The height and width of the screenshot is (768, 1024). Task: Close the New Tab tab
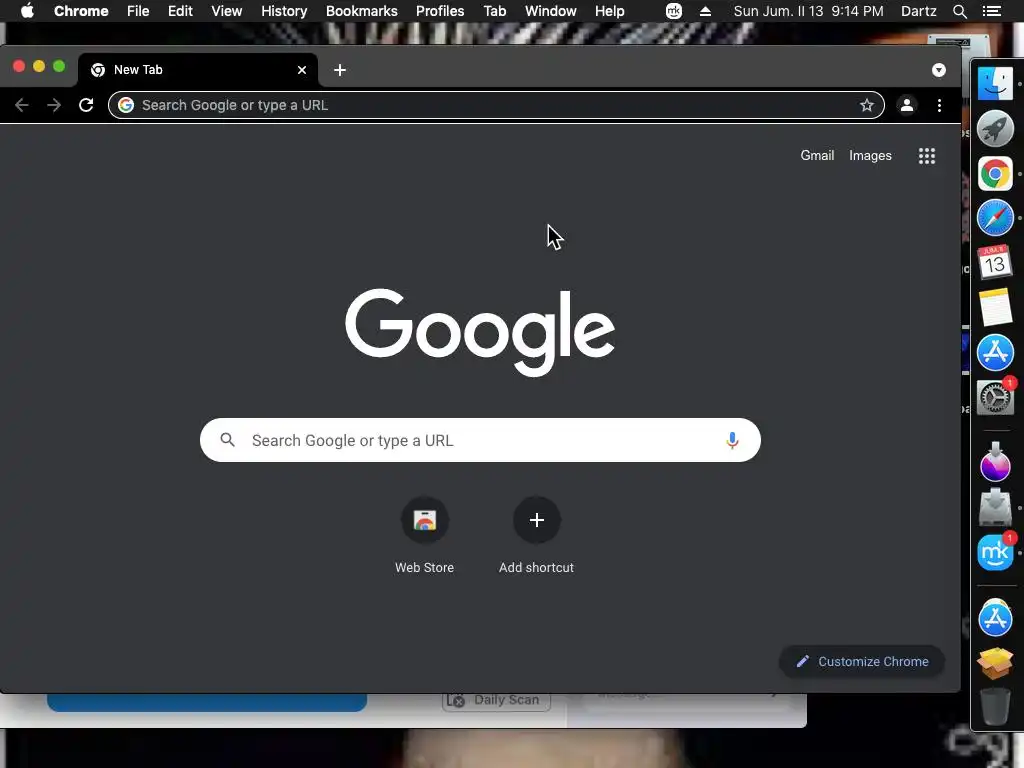[302, 70]
